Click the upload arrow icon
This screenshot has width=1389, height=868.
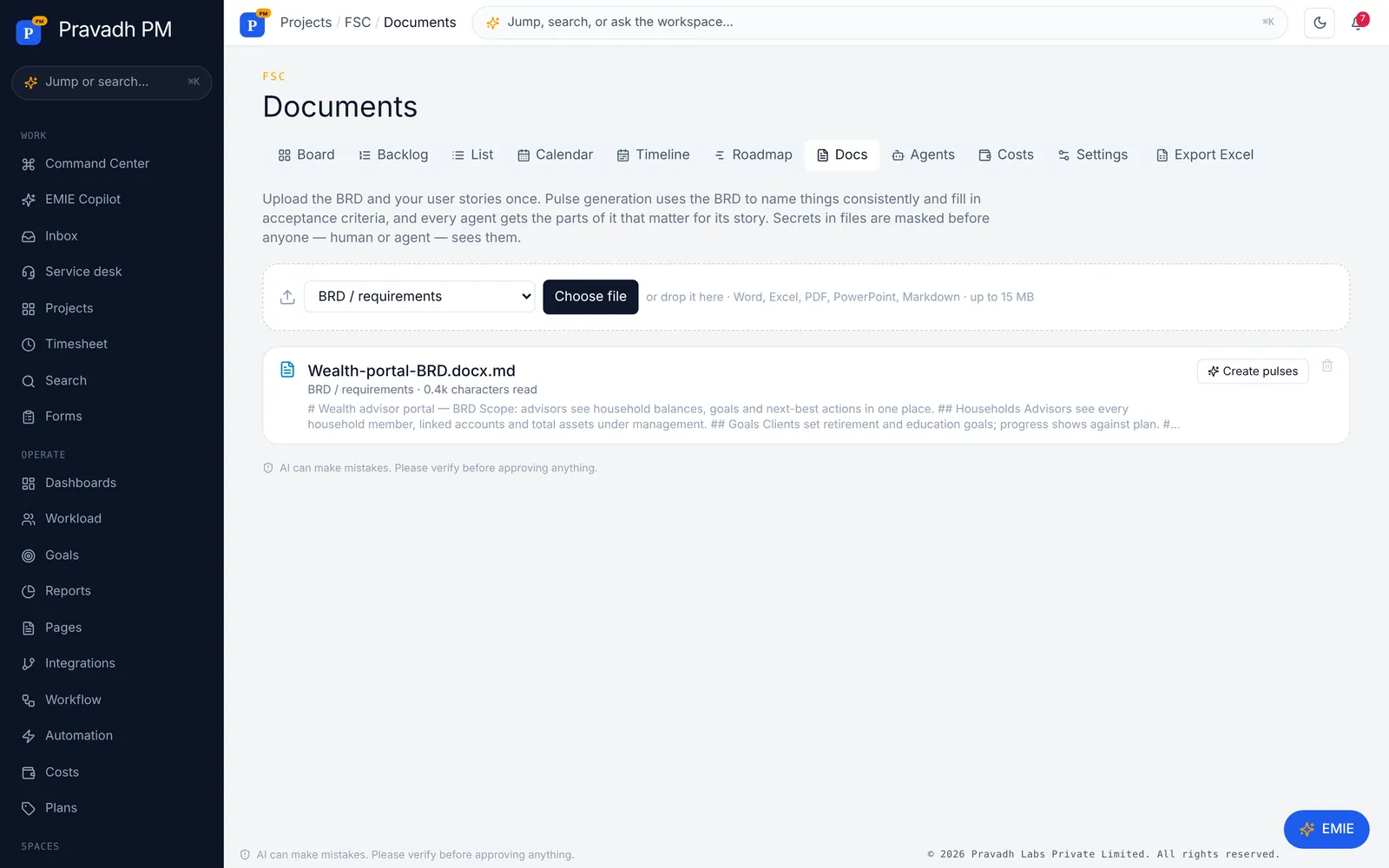[x=287, y=297]
